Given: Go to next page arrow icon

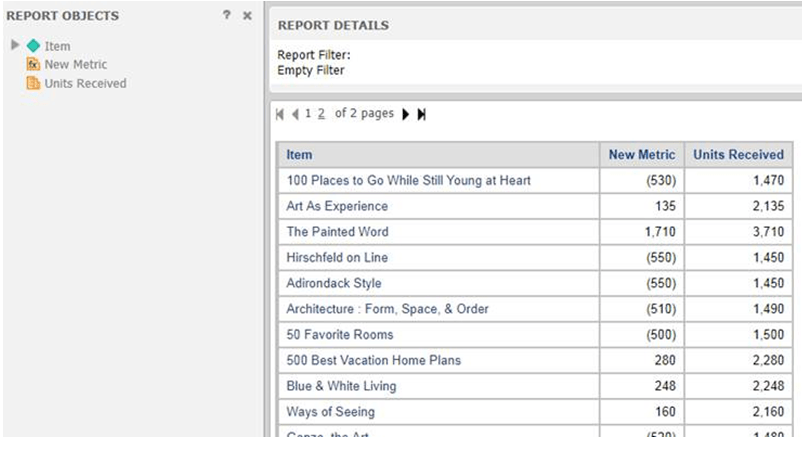Looking at the screenshot, I should pos(406,114).
